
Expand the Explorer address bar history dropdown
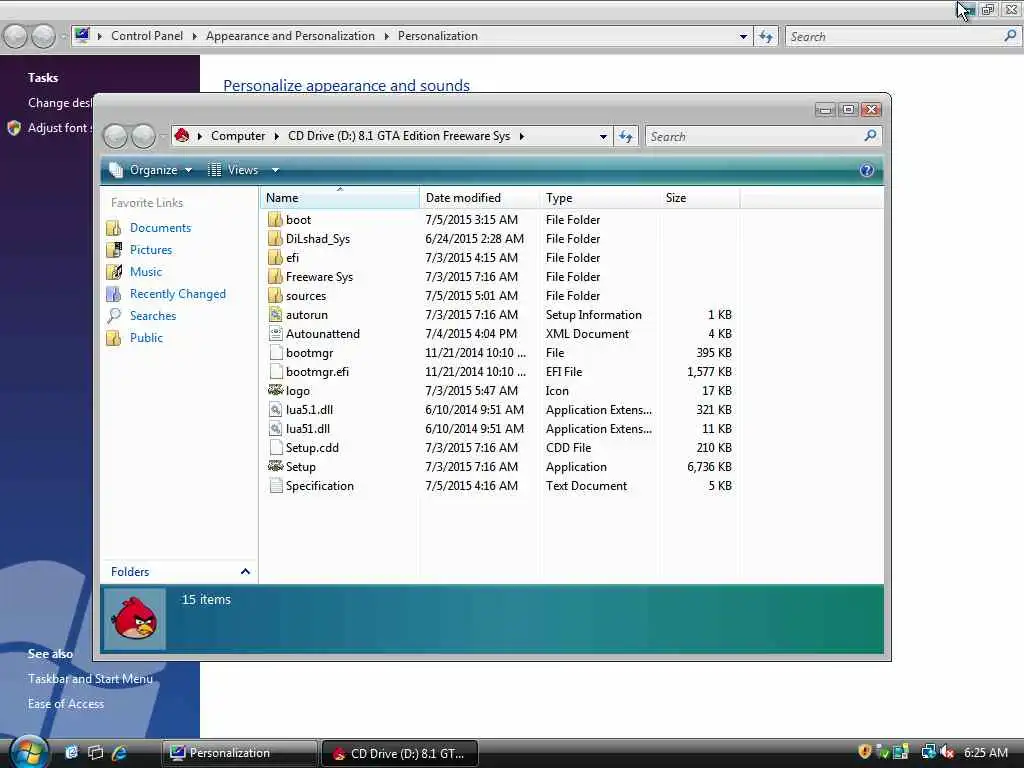tap(603, 136)
